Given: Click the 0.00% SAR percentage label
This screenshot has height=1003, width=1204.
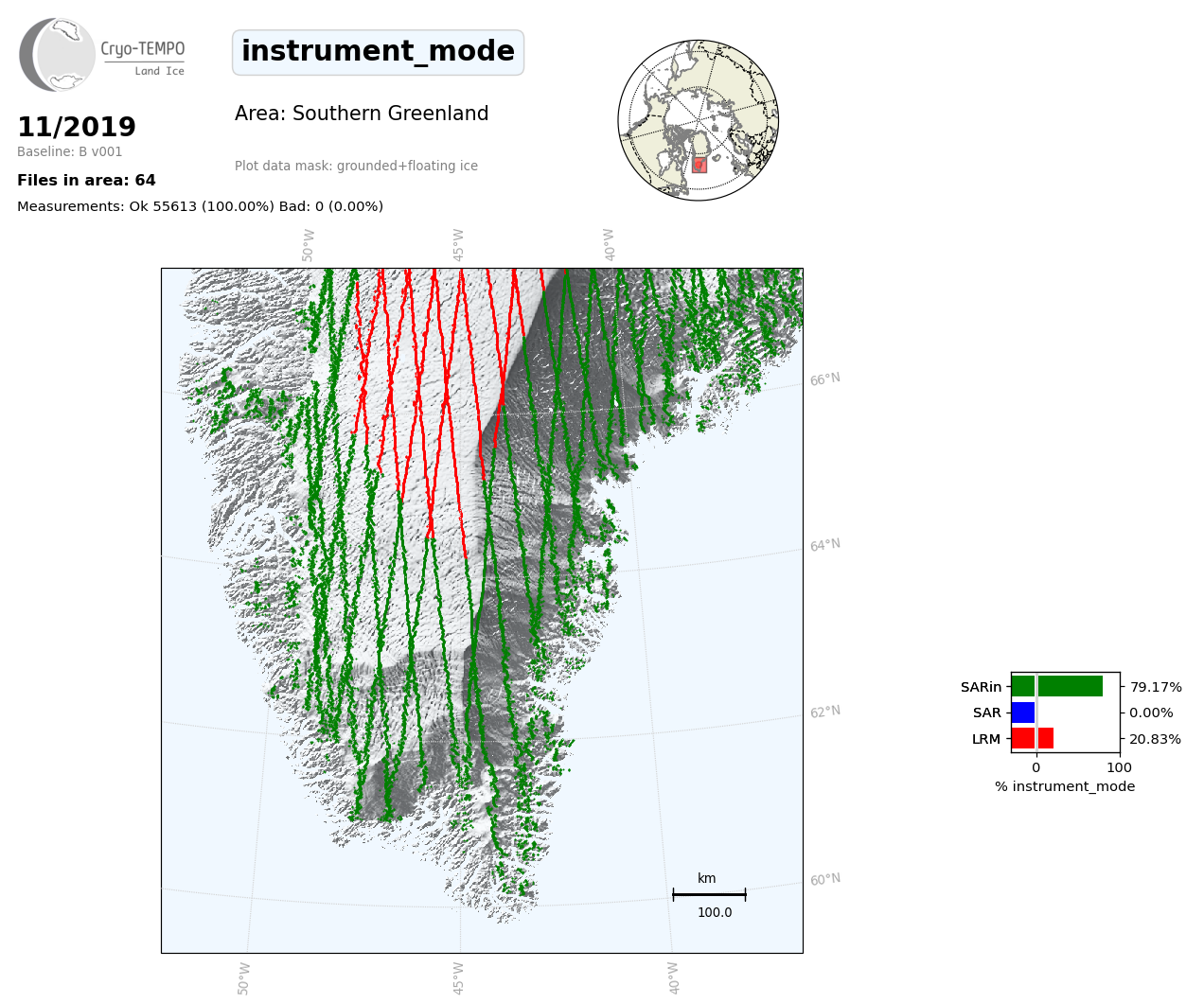Looking at the screenshot, I should (x=1151, y=713).
